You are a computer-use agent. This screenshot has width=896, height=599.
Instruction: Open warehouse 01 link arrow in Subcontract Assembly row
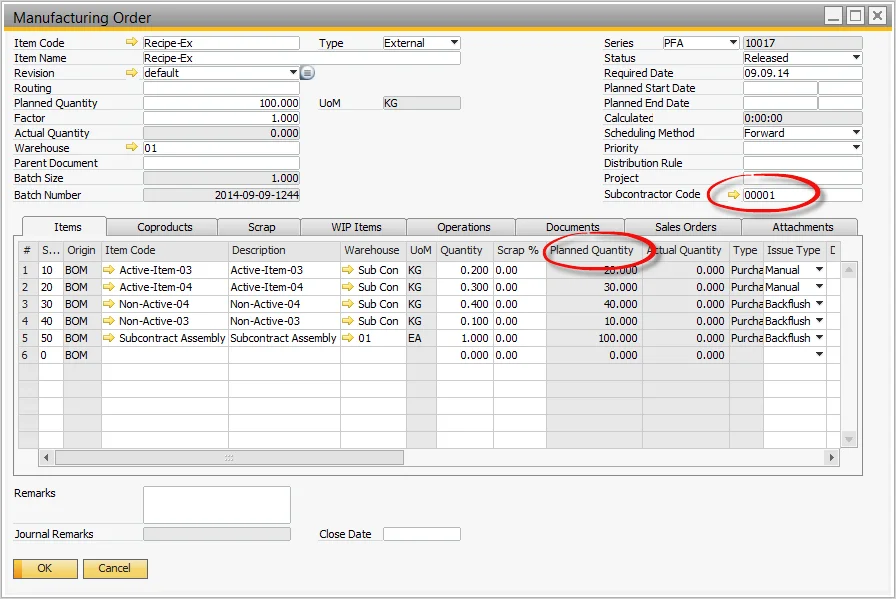[x=348, y=338]
